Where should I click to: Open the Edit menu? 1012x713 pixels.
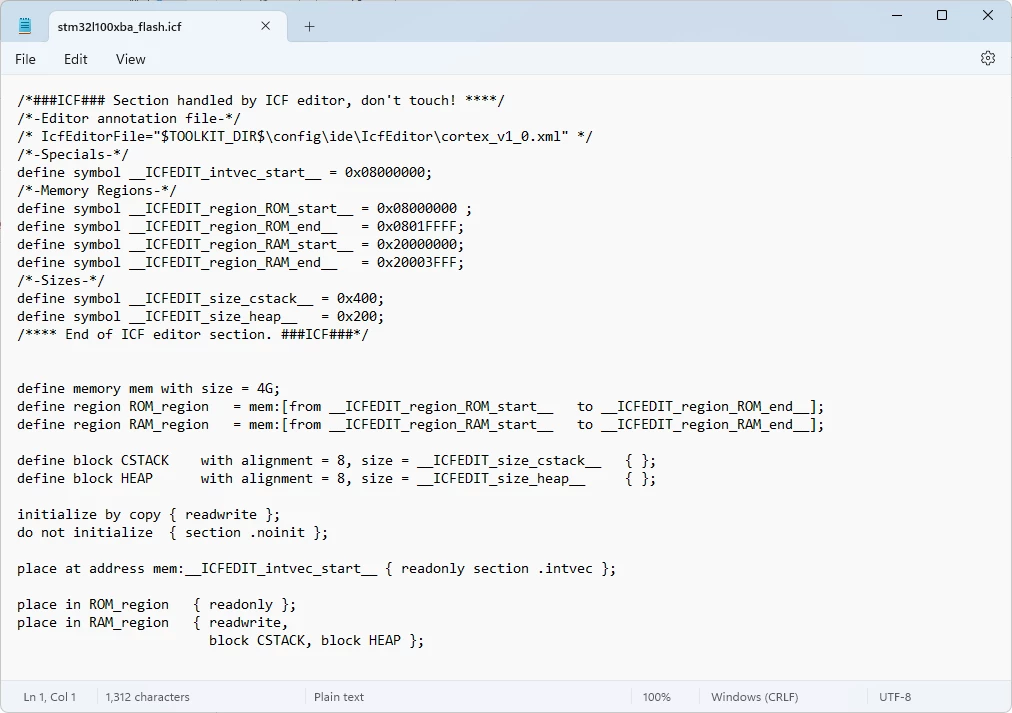(76, 59)
